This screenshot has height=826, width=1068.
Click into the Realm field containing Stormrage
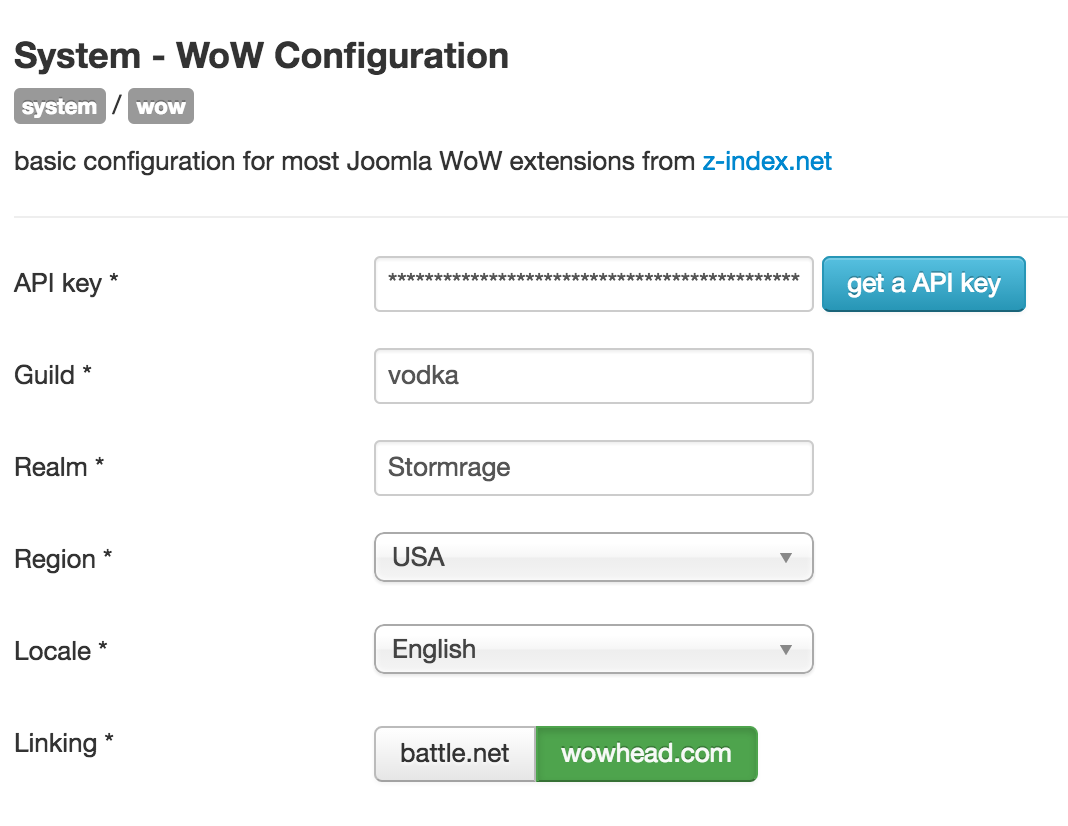pos(593,468)
